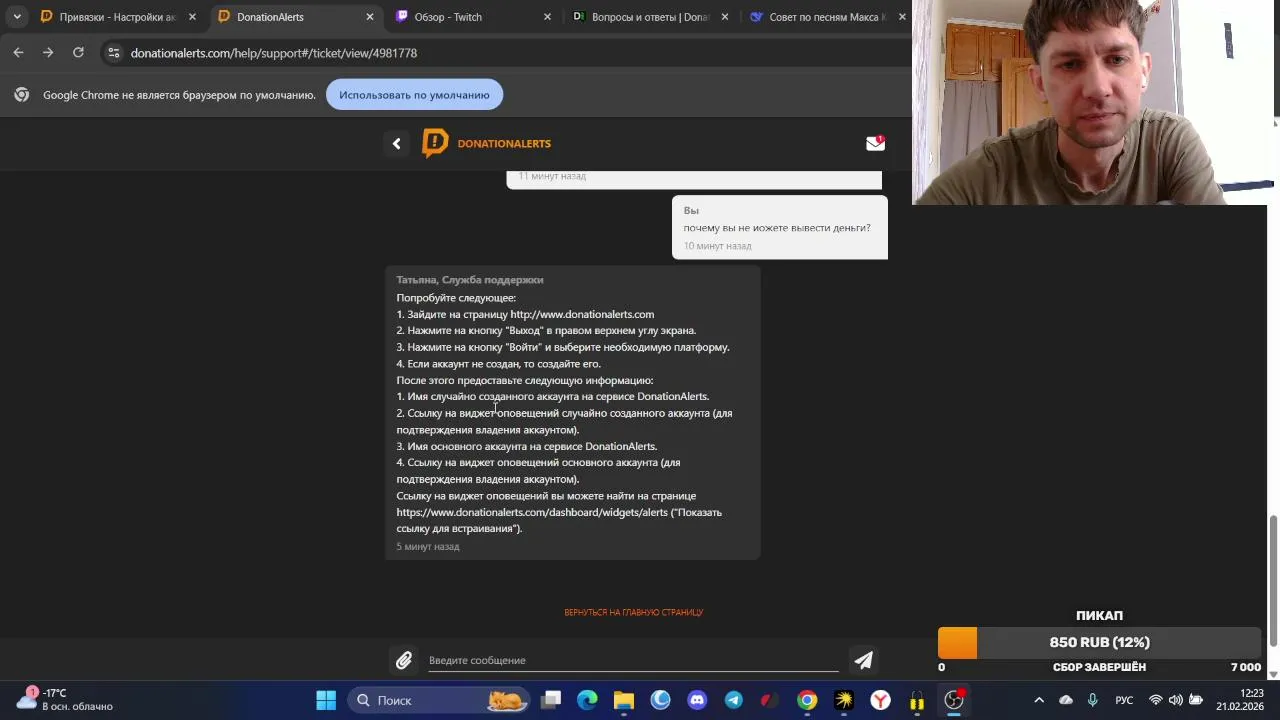Open File Explorer from the taskbar
This screenshot has width=1280, height=720.
point(624,700)
